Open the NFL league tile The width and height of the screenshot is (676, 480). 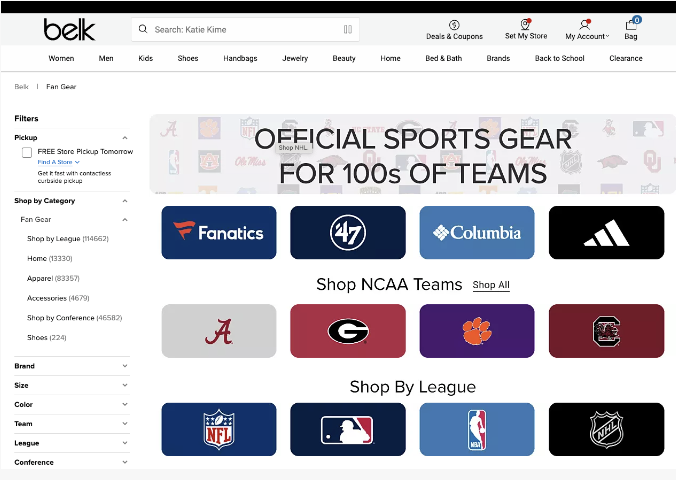click(x=218, y=428)
